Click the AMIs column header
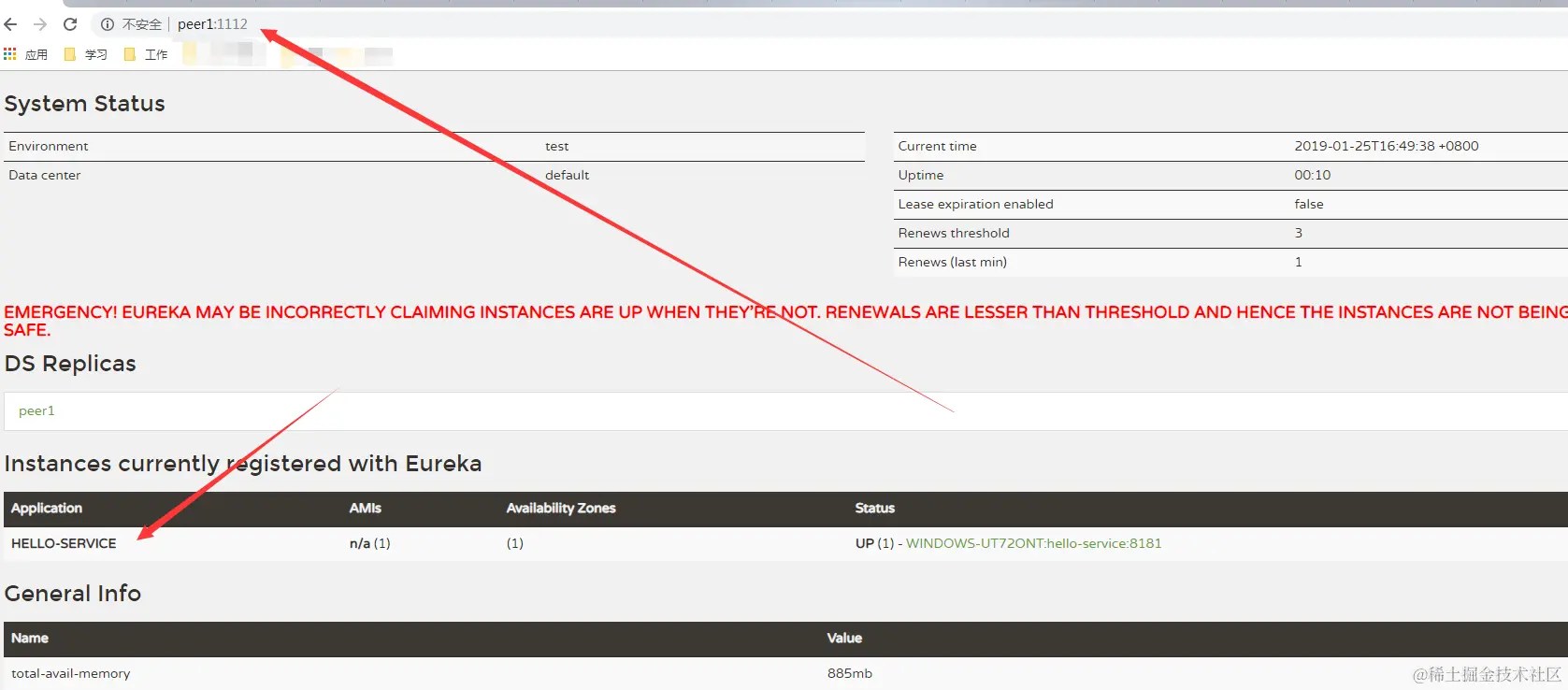Viewport: 1568px width, 690px height. coord(366,508)
